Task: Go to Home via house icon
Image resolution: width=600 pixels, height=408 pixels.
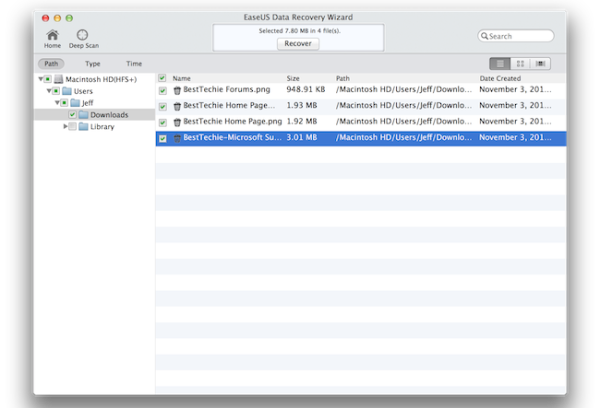Action: click(x=52, y=35)
